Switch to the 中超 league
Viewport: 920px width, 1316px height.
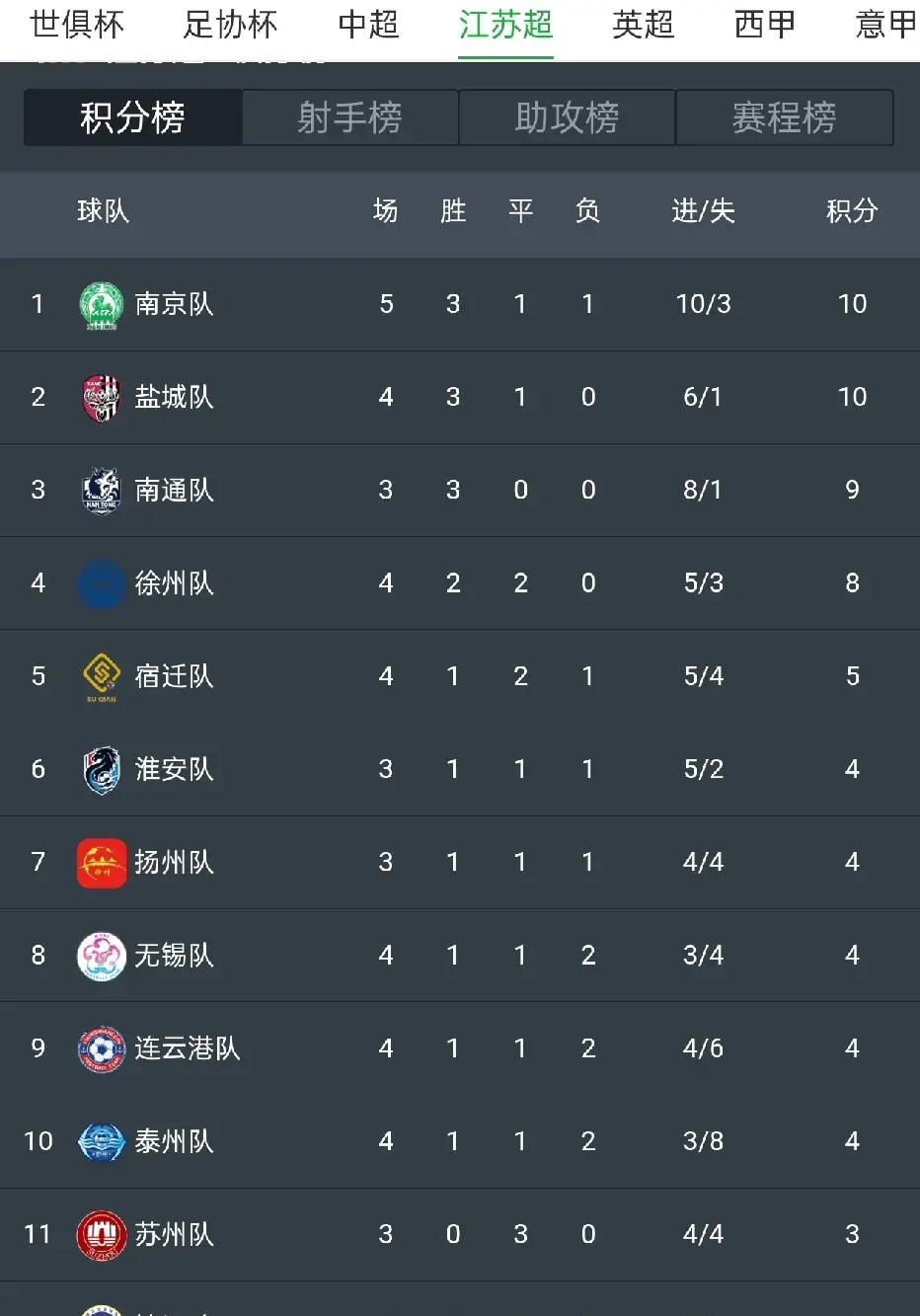[x=367, y=26]
